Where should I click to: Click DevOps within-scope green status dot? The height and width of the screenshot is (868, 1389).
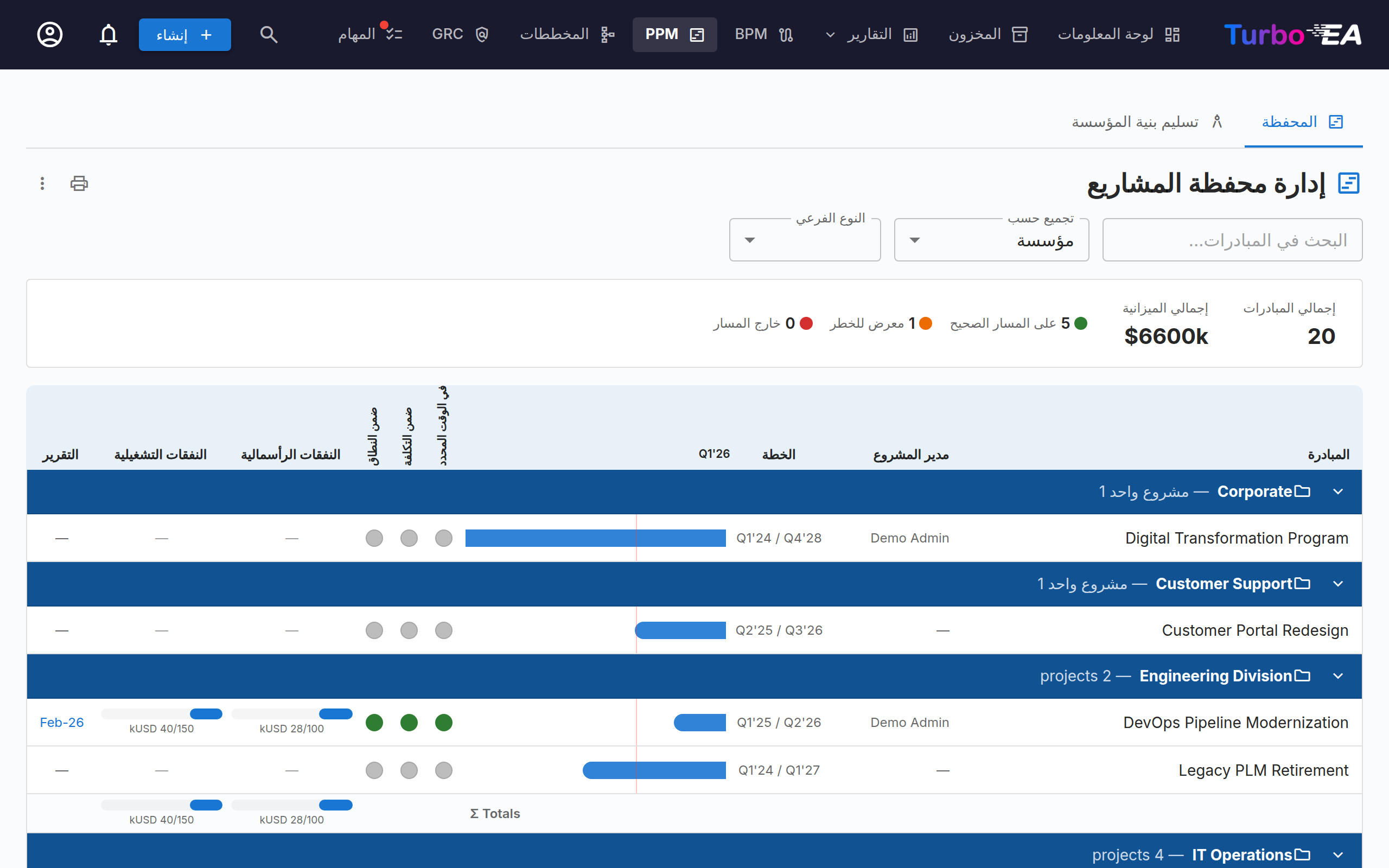pyautogui.click(x=374, y=722)
